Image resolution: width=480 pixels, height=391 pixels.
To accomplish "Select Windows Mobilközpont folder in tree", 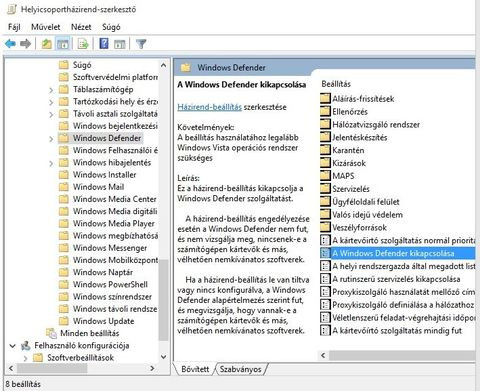I will 108,260.
